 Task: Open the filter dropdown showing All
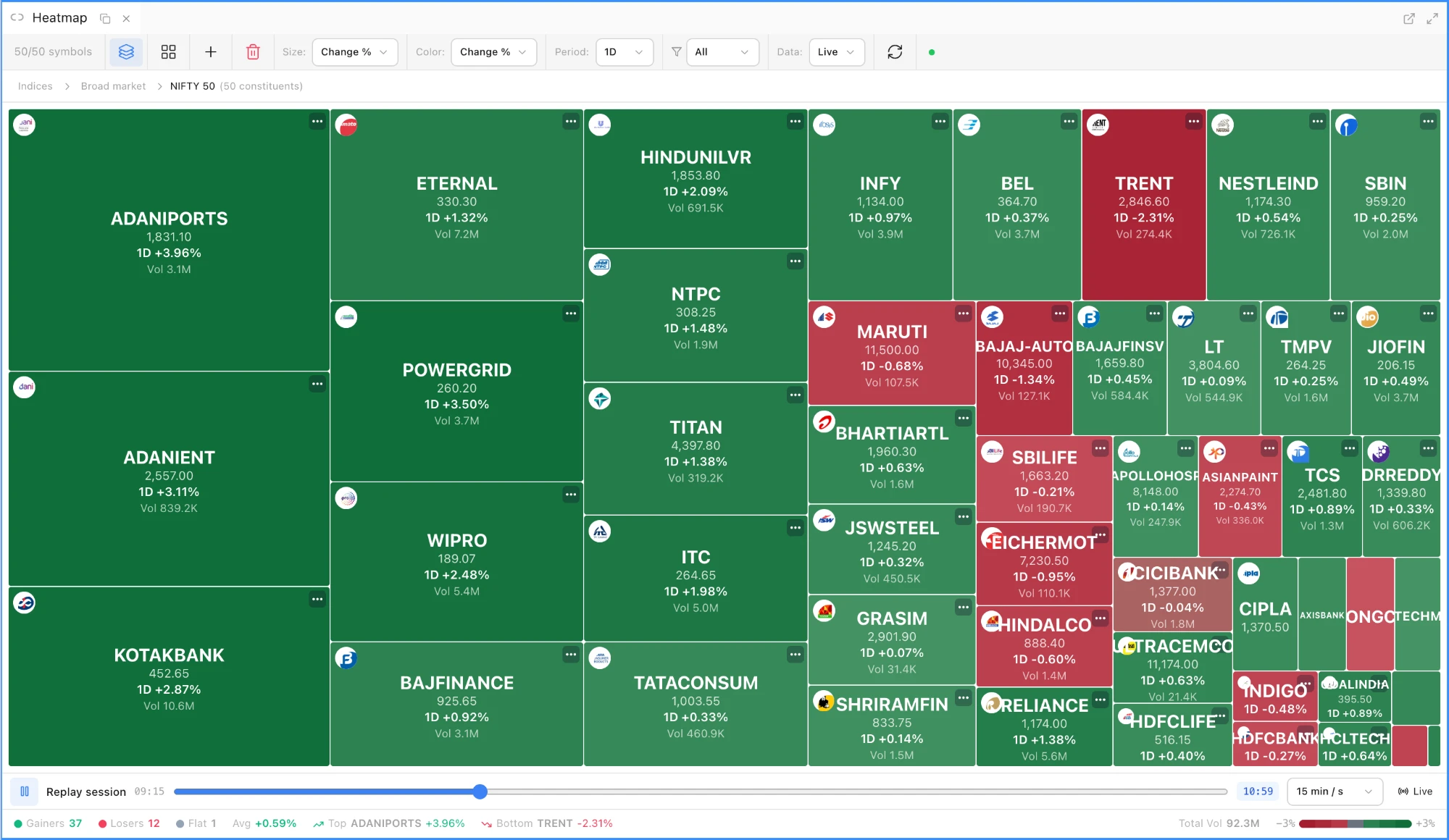coord(722,52)
